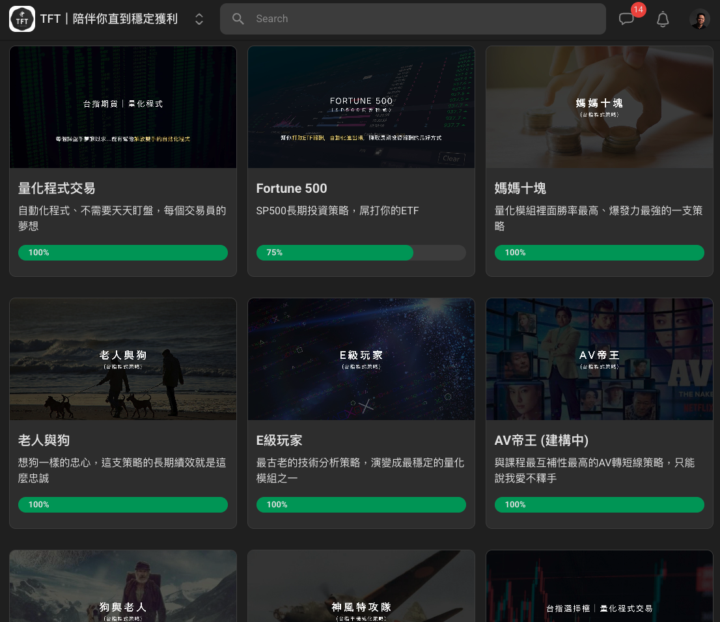Click the 量化程式交易 card title

pos(56,188)
